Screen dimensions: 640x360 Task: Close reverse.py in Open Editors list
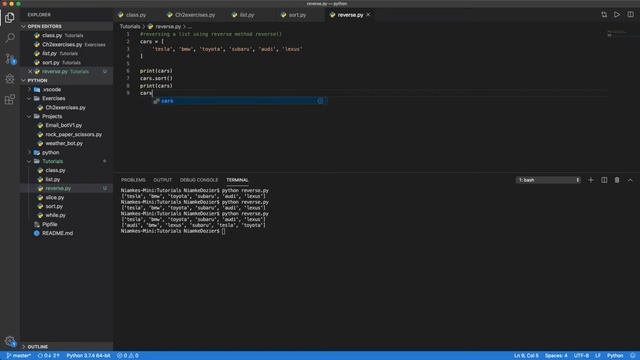30,71
